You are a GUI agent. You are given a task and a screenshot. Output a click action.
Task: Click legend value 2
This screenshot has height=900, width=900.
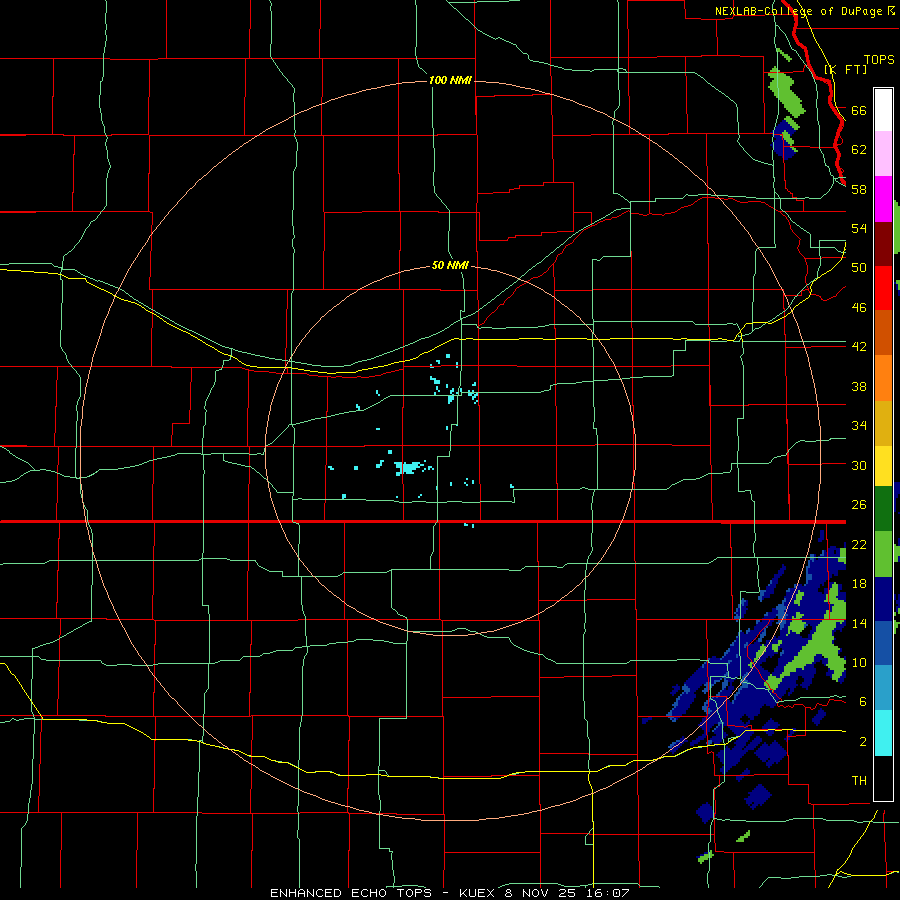click(863, 742)
